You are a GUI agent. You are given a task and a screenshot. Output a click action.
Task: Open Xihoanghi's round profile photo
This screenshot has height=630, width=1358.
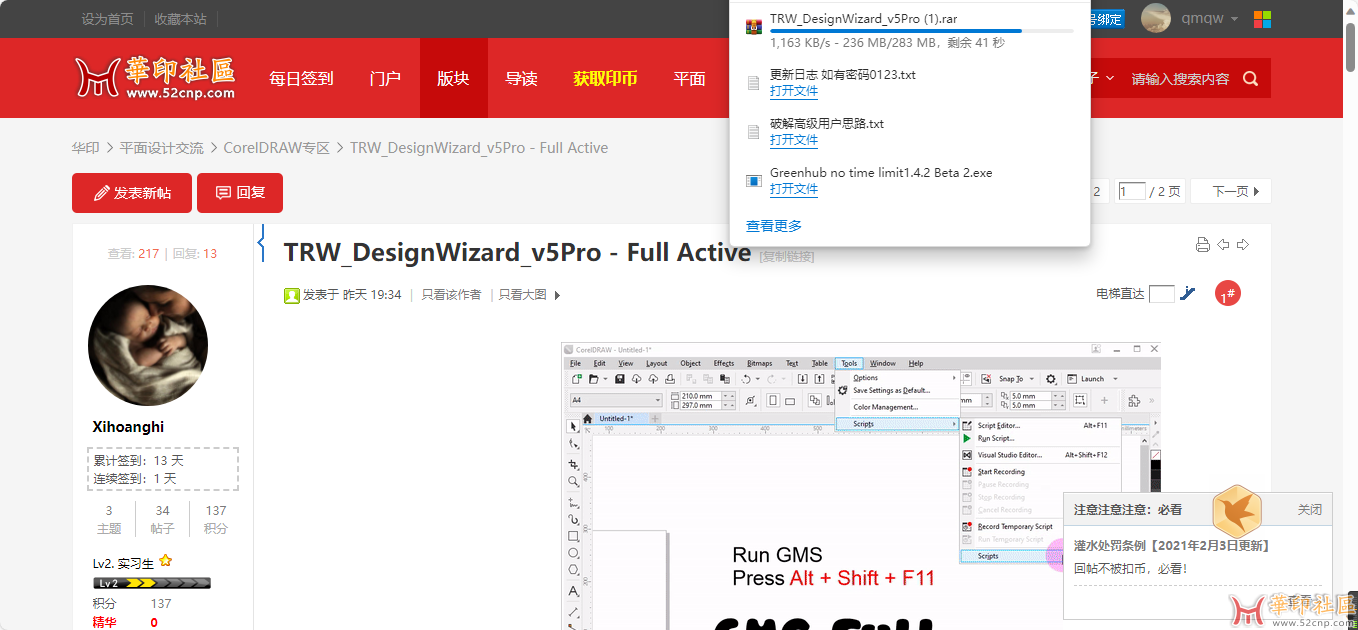point(148,345)
